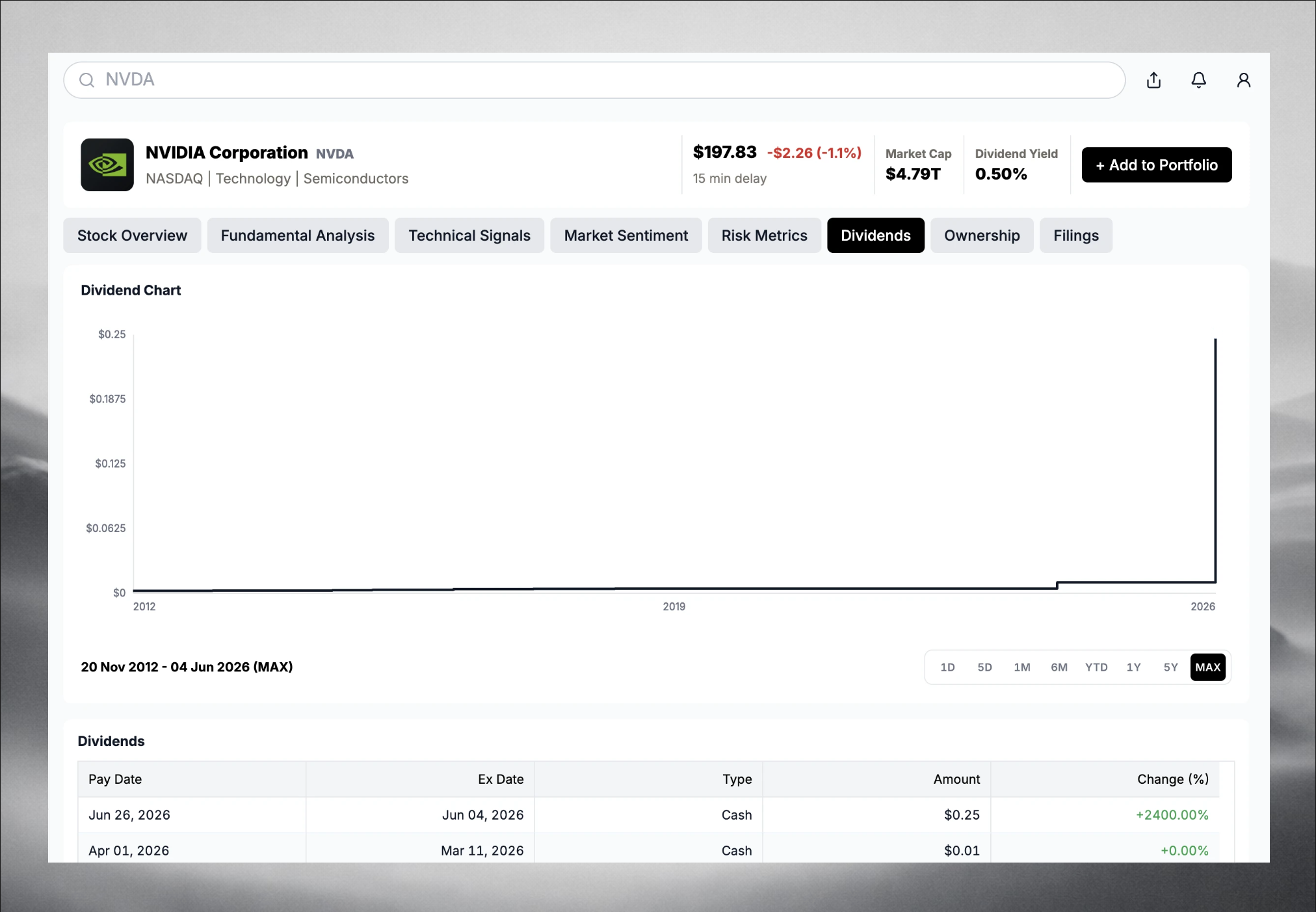
Task: Set chart range to 5D
Action: coord(985,667)
